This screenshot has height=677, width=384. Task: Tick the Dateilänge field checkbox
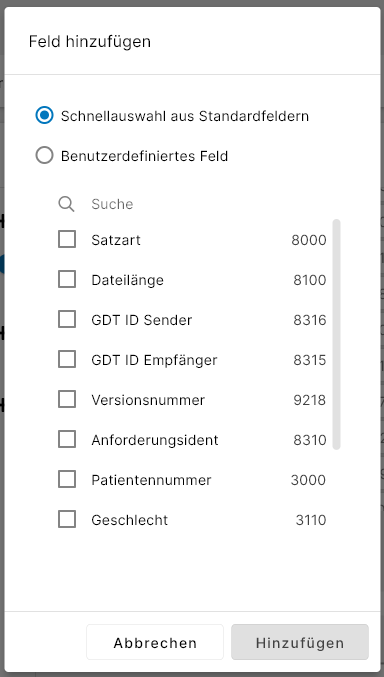[67, 279]
